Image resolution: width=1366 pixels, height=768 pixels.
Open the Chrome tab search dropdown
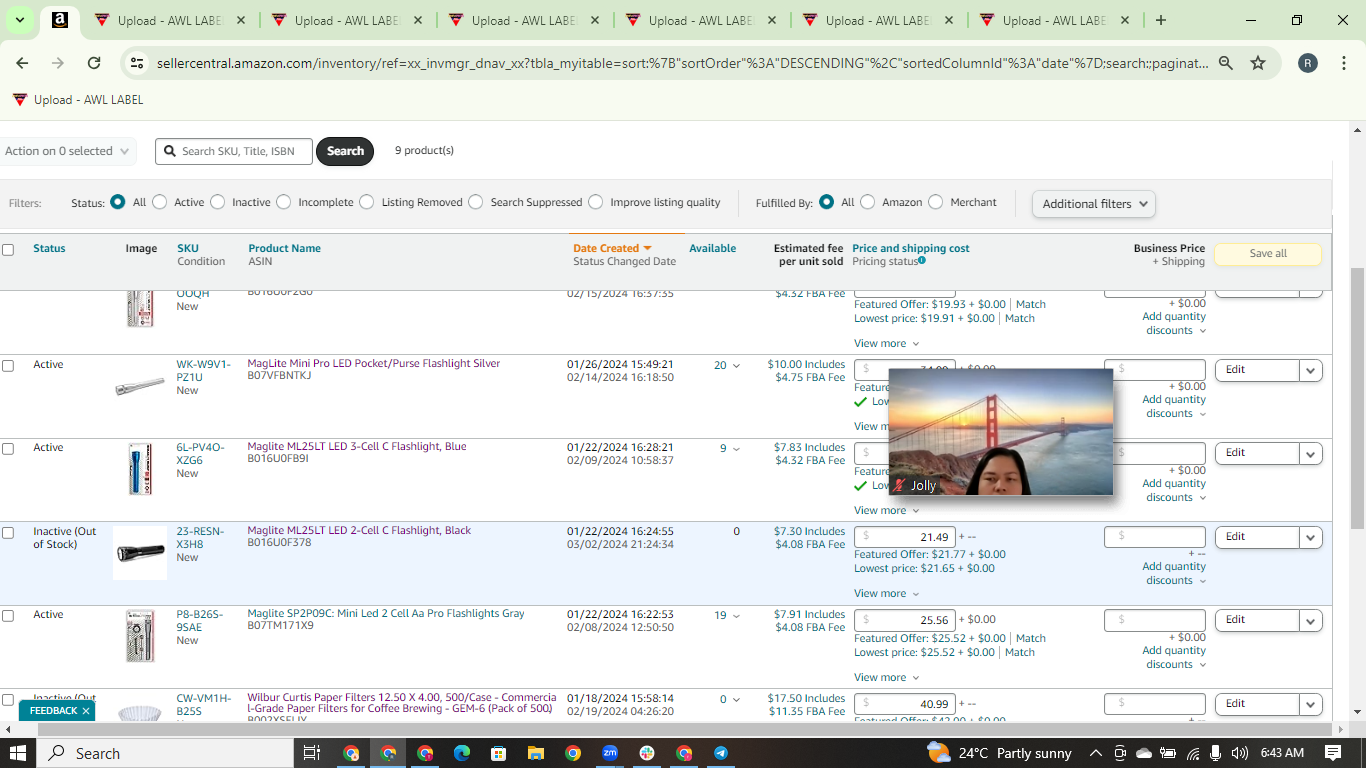(20, 20)
